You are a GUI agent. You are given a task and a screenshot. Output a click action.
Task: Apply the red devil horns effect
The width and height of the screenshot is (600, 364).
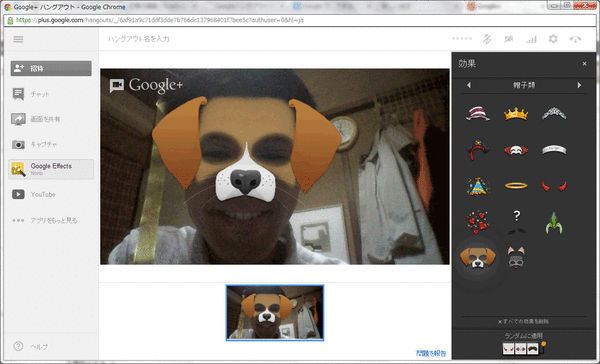[x=554, y=186]
